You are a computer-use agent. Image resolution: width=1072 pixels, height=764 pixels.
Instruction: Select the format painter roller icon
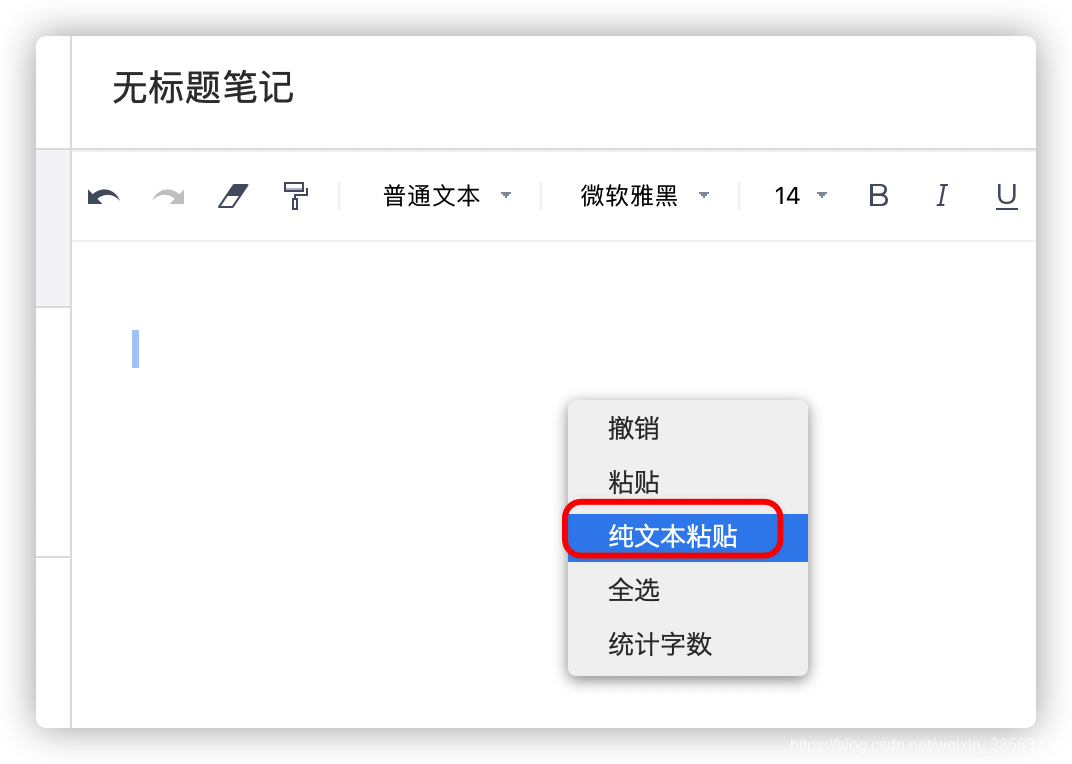click(x=296, y=196)
